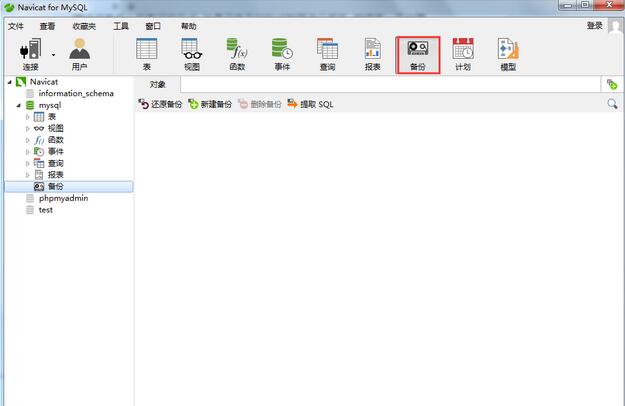Viewport: 625px width, 406px height.
Task: Open the 用户 user manager
Action: (x=79, y=55)
